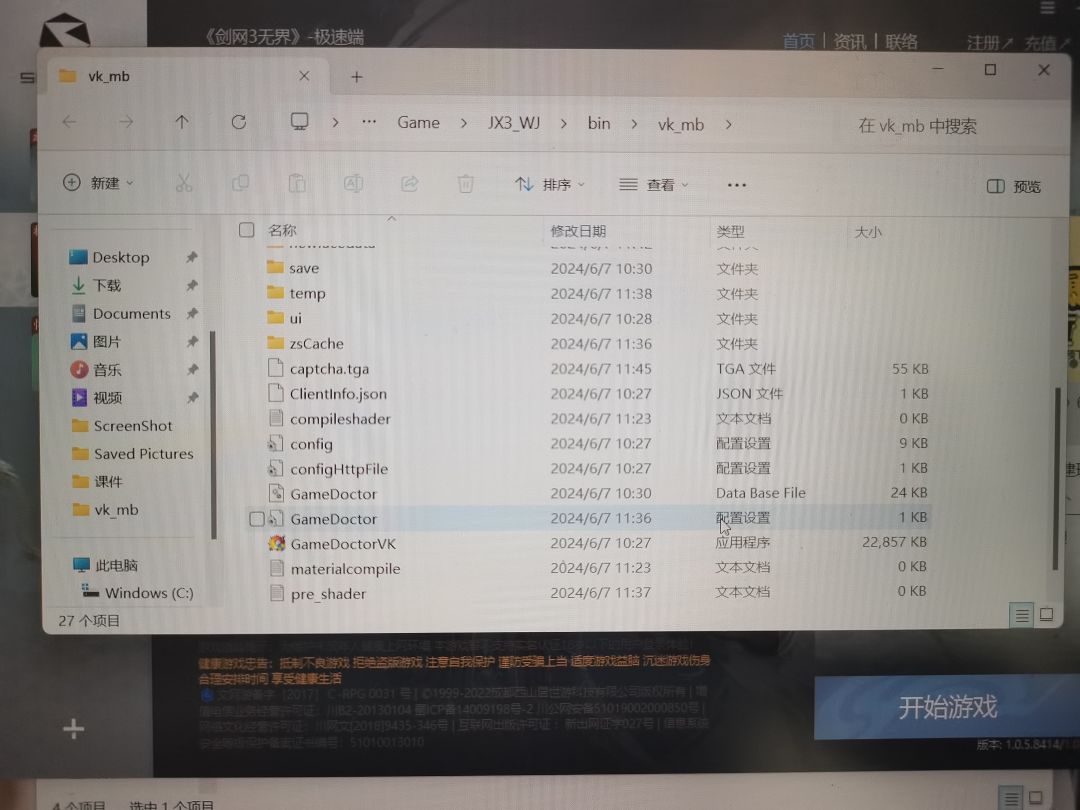Image resolution: width=1080 pixels, height=810 pixels.
Task: Go forward in File Explorer
Action: tap(126, 122)
